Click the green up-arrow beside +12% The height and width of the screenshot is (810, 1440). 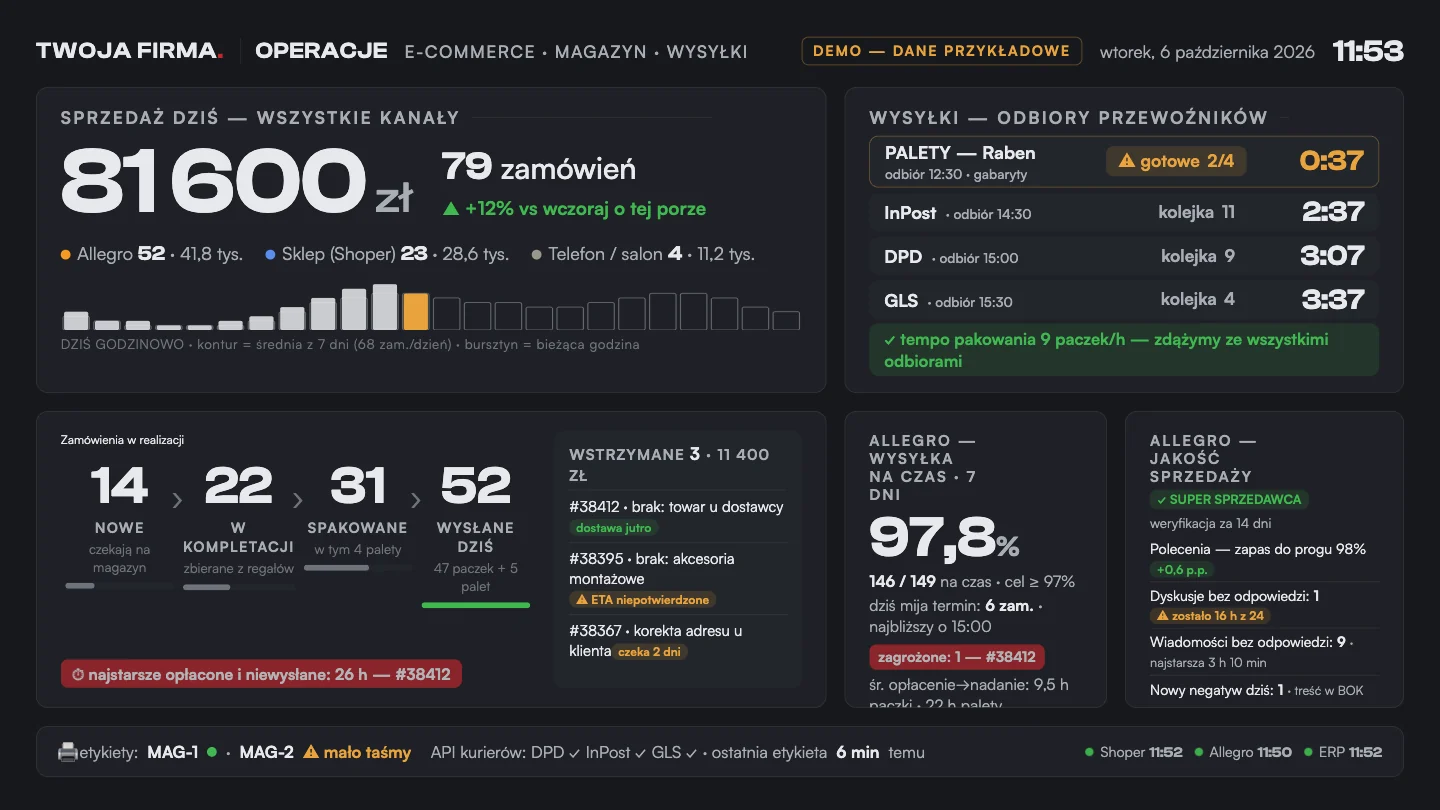click(x=450, y=209)
